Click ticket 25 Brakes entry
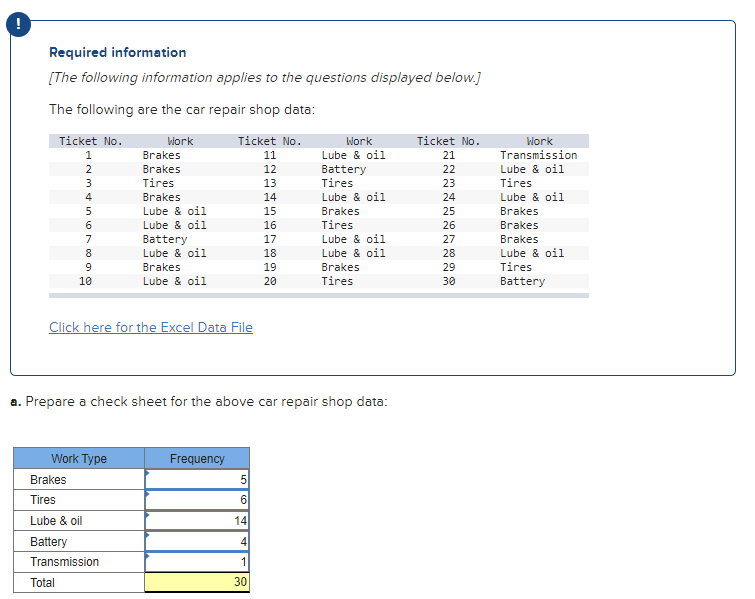Screen dimensions: 755x599 pyautogui.click(x=519, y=211)
